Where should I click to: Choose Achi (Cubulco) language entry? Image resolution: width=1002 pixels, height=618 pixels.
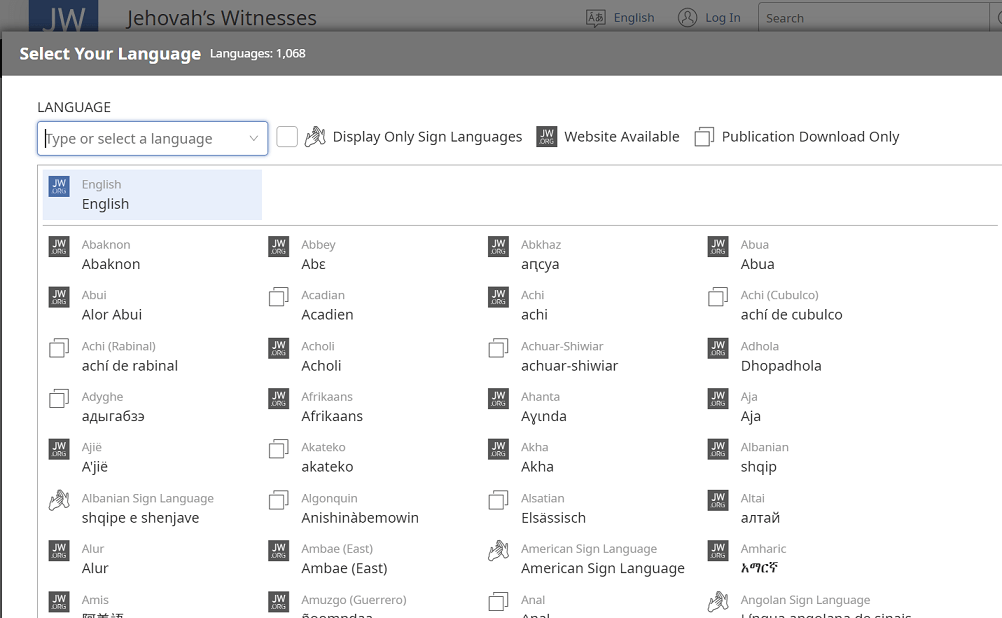791,305
